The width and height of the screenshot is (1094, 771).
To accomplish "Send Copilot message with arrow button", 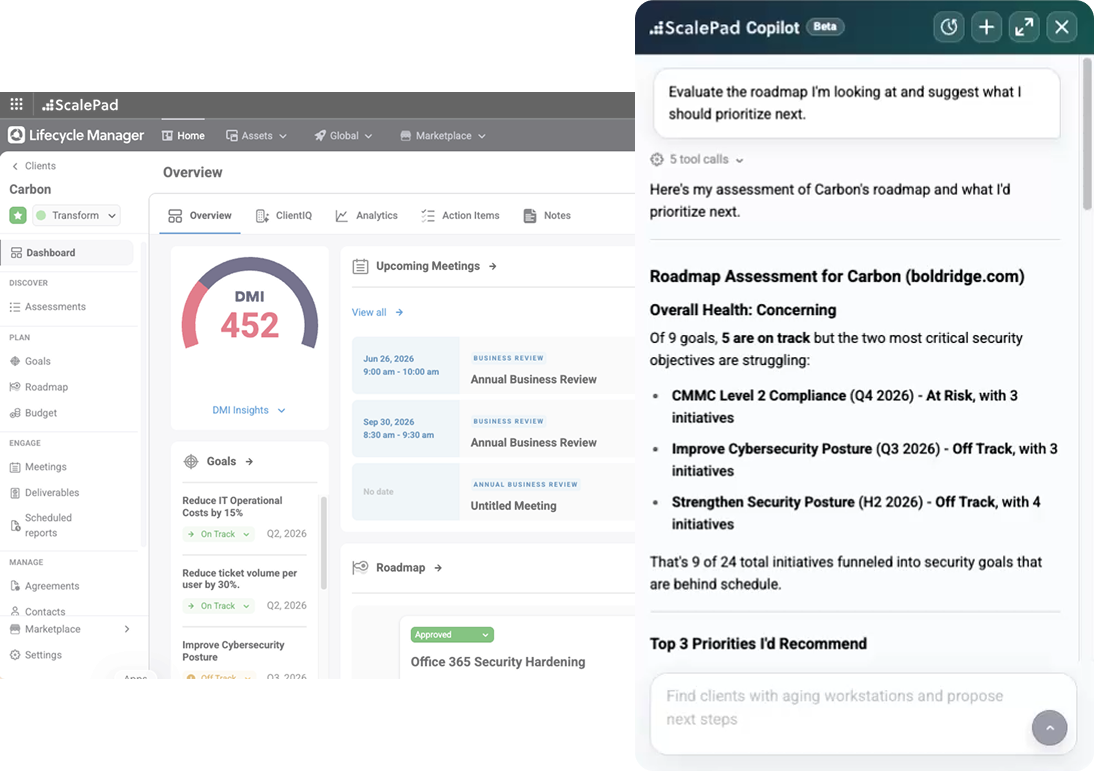I will (1049, 728).
